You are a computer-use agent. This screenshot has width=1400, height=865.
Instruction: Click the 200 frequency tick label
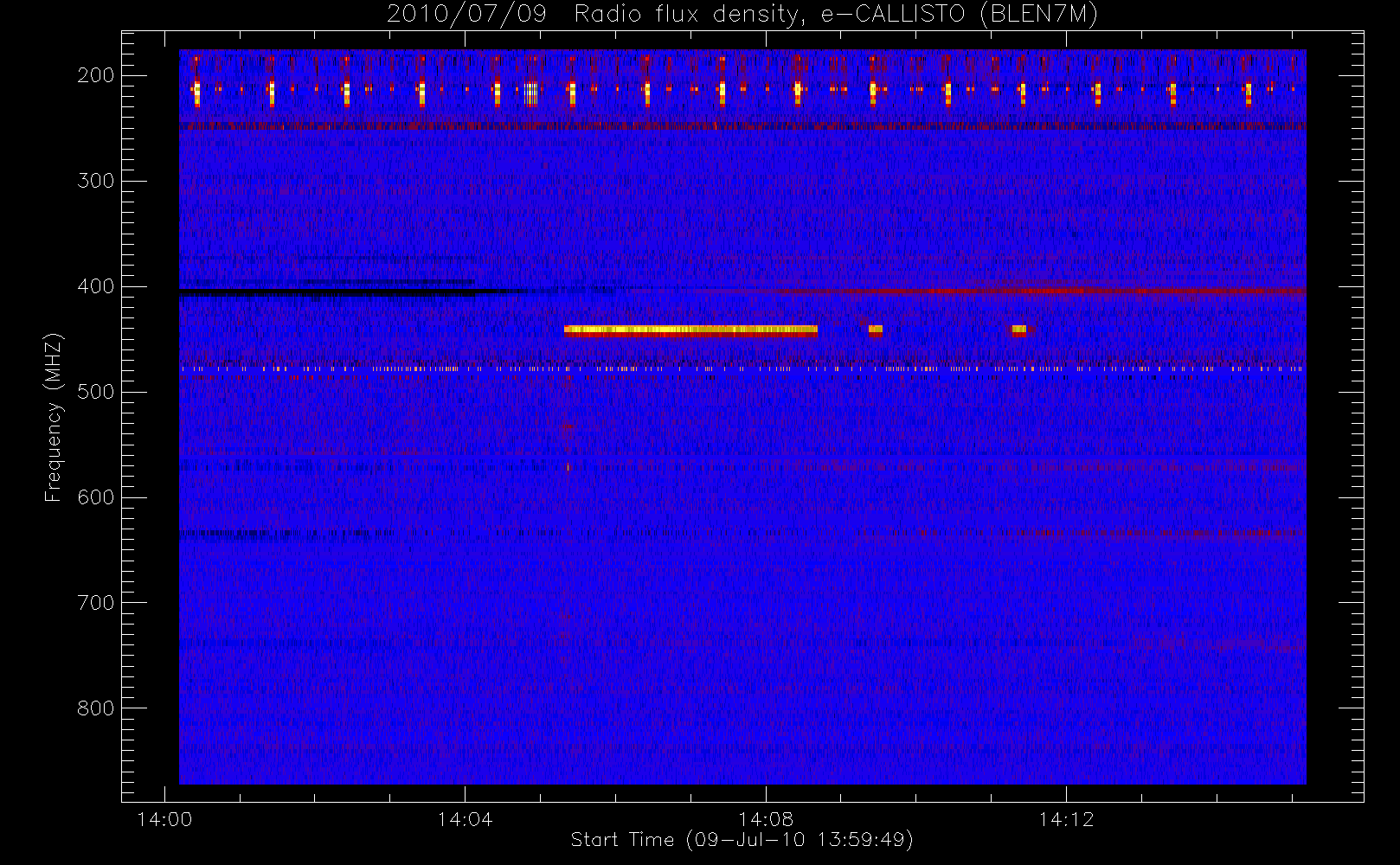coord(95,75)
